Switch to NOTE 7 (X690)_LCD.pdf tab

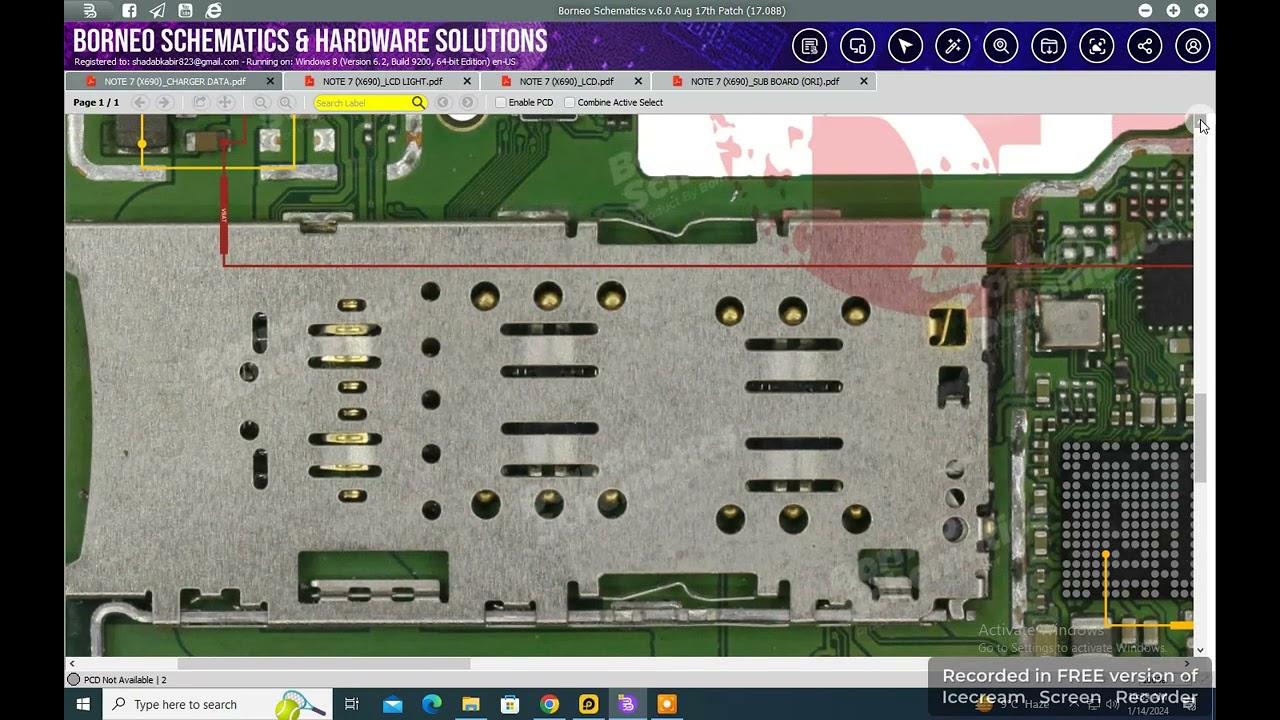click(566, 81)
